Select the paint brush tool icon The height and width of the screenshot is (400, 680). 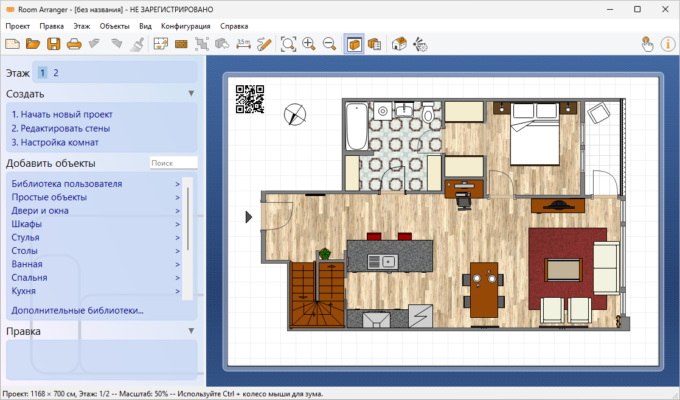pyautogui.click(x=137, y=44)
